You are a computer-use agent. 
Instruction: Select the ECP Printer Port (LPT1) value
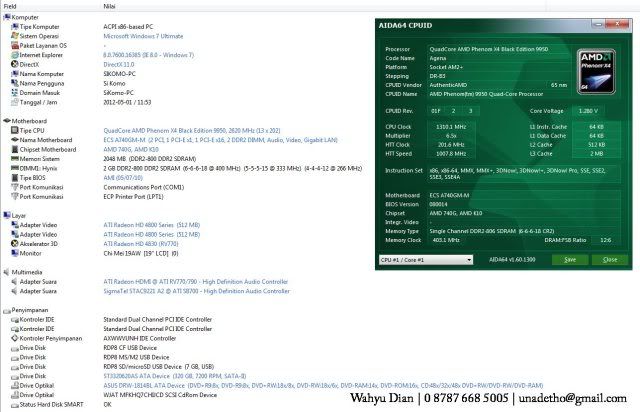133,196
